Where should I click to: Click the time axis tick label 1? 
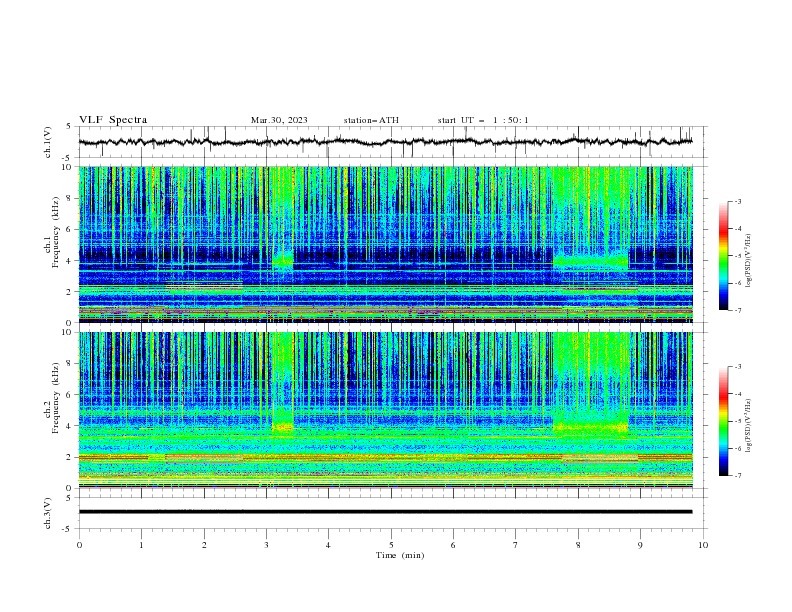point(141,545)
